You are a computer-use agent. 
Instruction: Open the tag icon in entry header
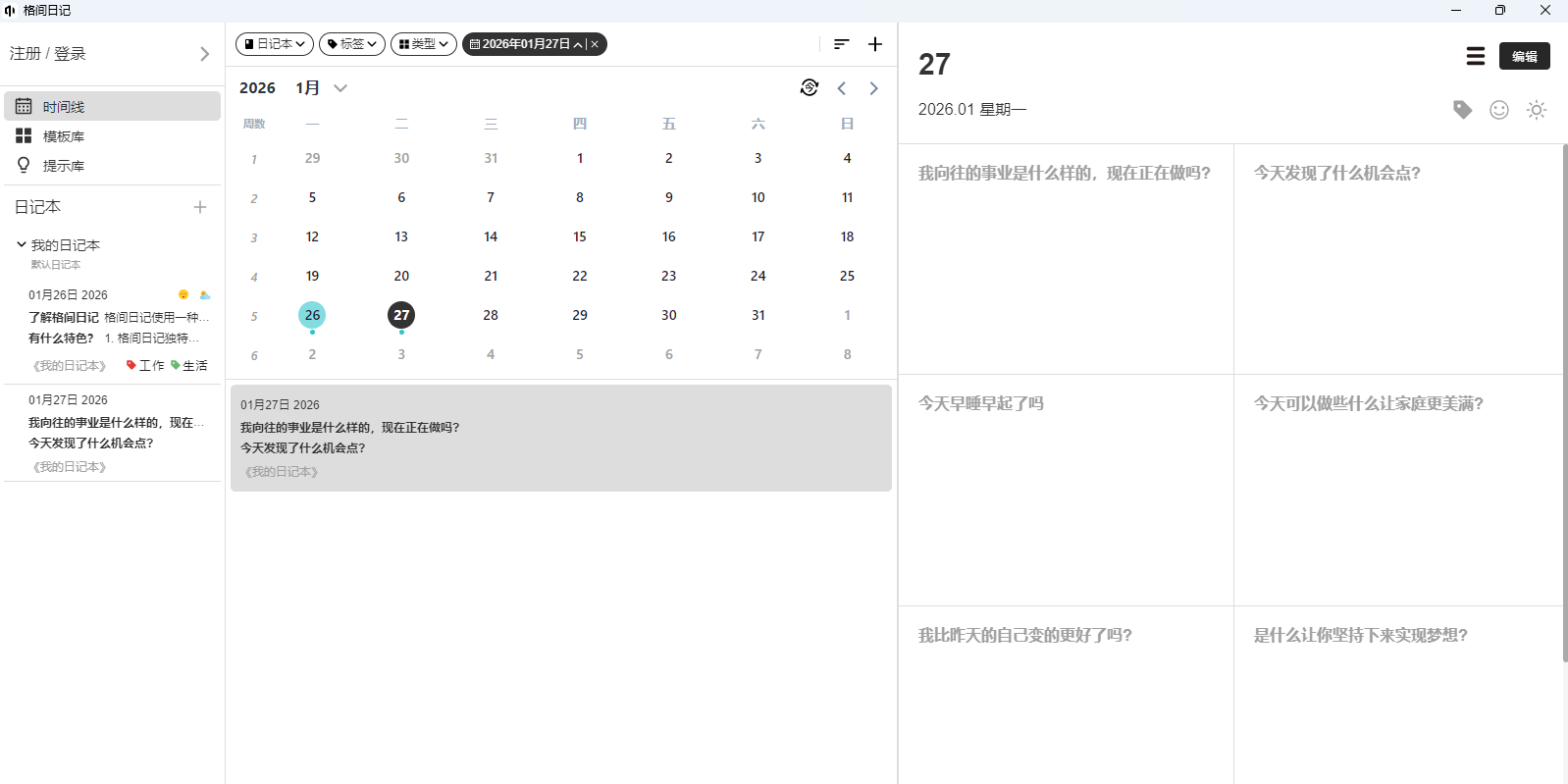point(1462,110)
